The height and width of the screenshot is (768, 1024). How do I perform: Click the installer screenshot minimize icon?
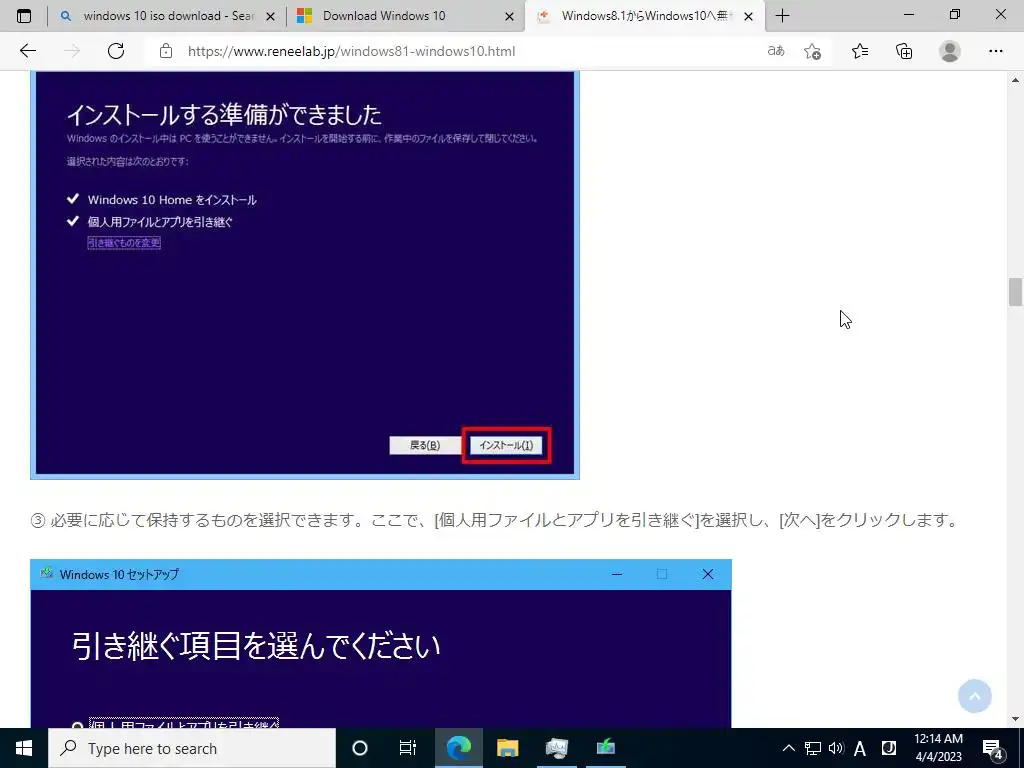click(x=617, y=574)
